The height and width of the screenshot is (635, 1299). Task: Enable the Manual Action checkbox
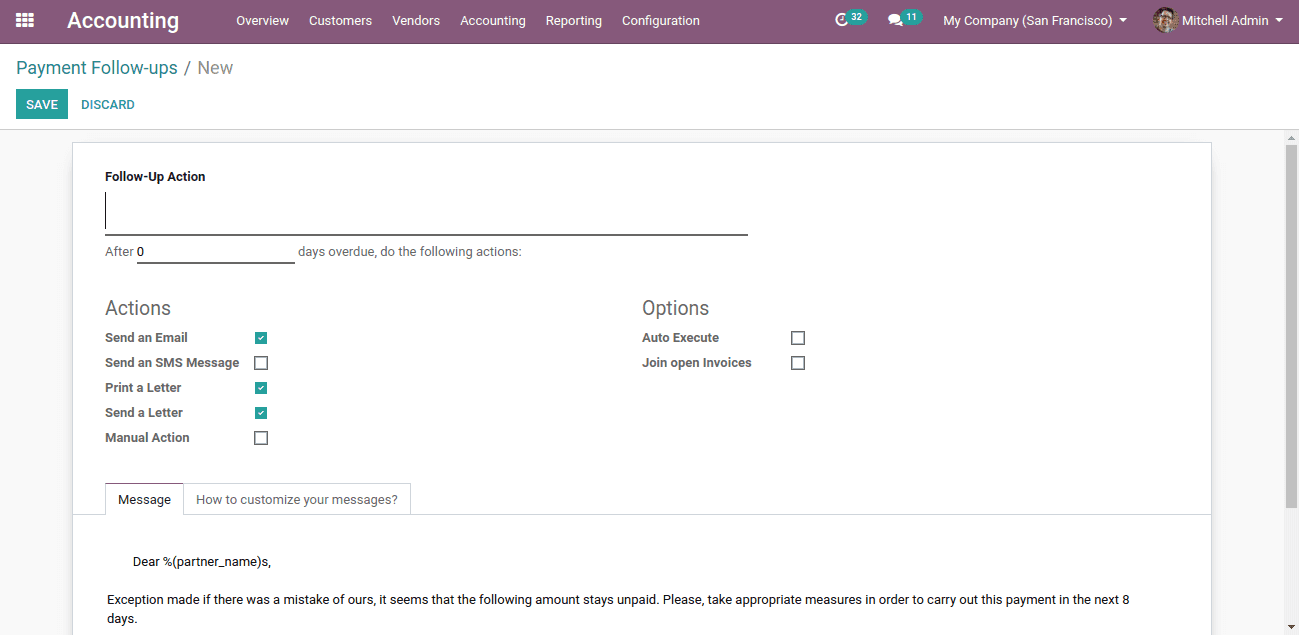261,438
